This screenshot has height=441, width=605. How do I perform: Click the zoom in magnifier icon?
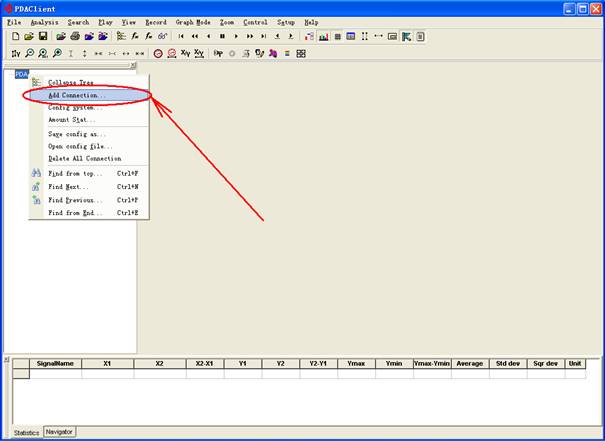click(x=30, y=52)
